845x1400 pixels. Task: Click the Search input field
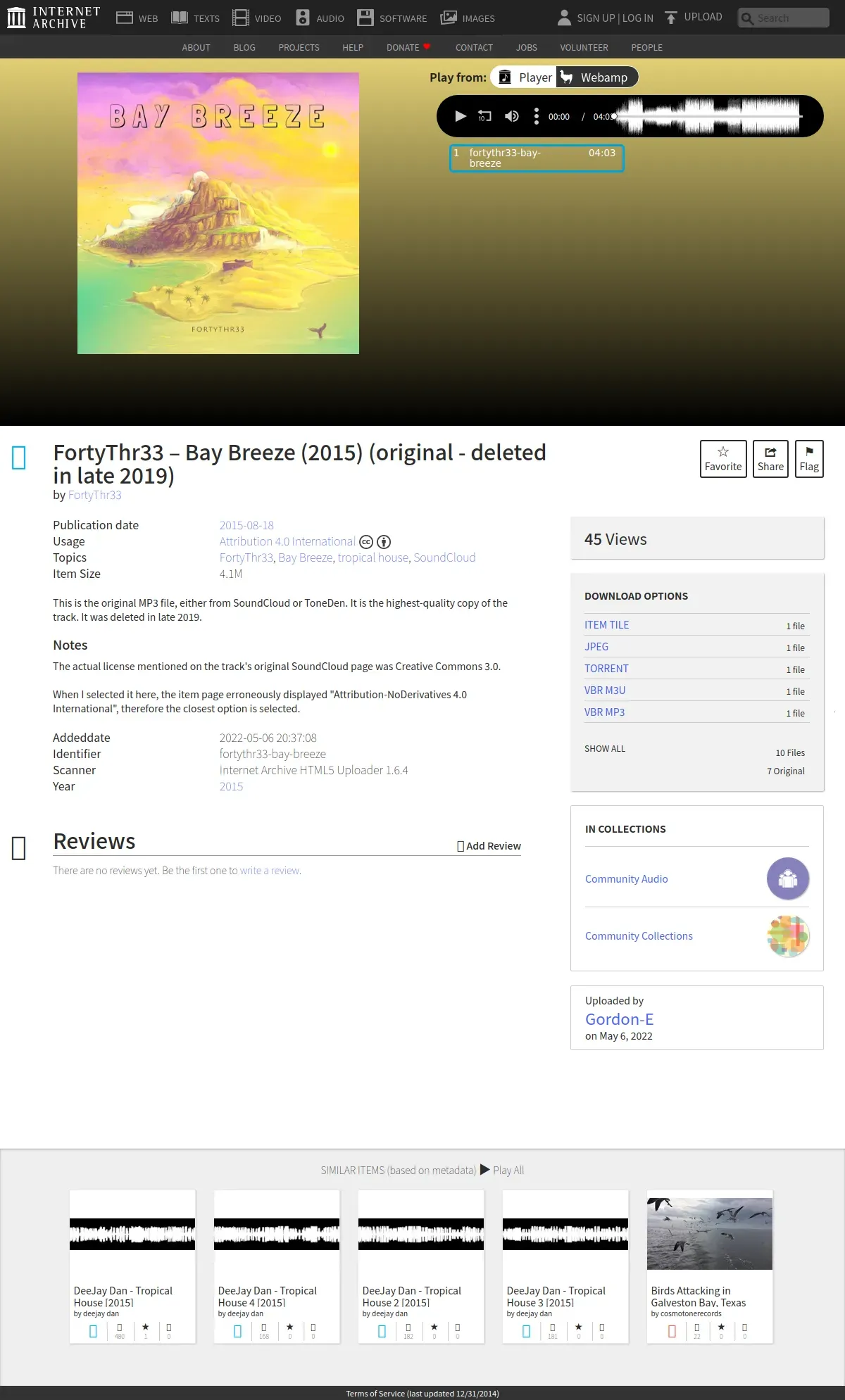click(x=784, y=18)
